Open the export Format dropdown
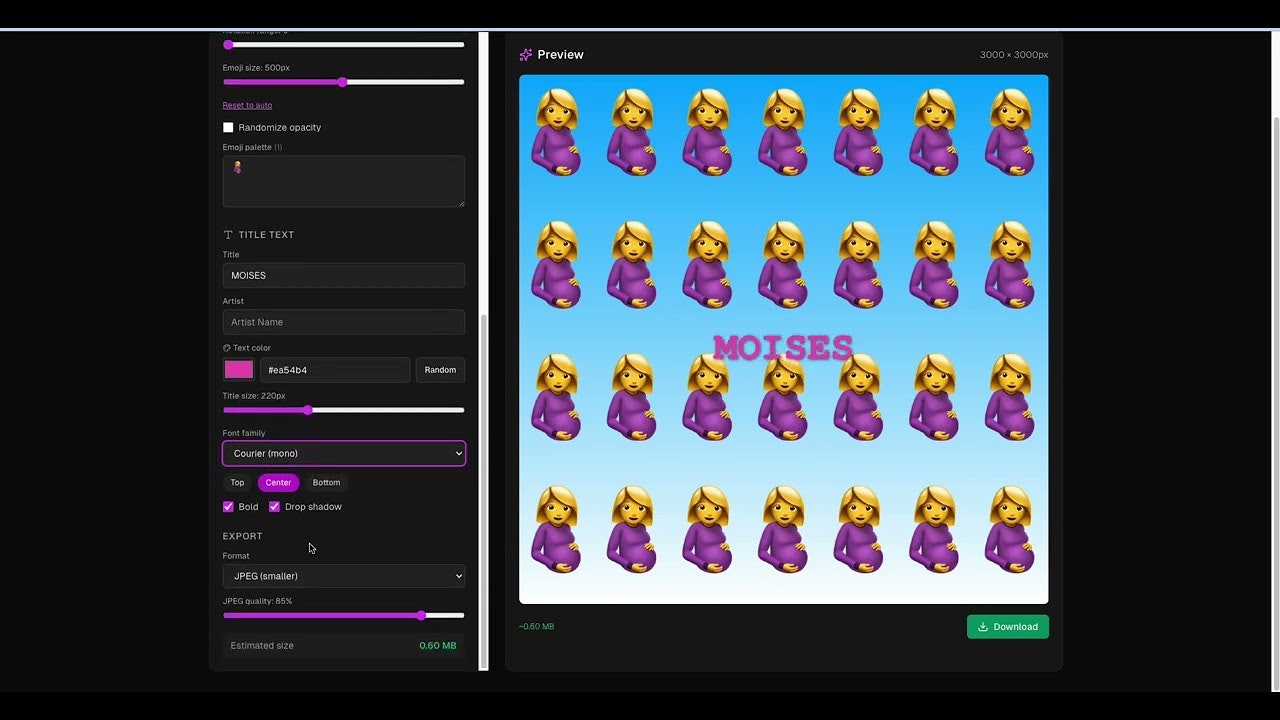This screenshot has height=720, width=1280. 344,576
